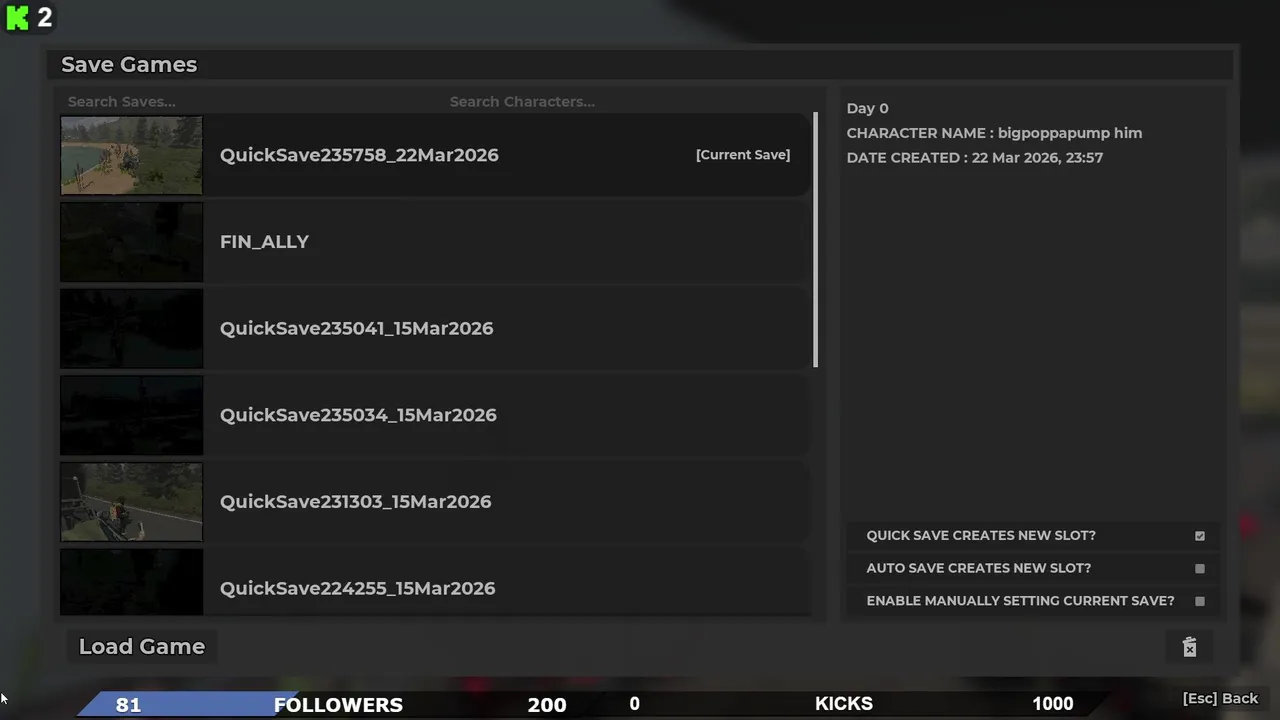
Task: Click thumbnail of QuickSave235758_22Mar2026
Action: click(131, 155)
